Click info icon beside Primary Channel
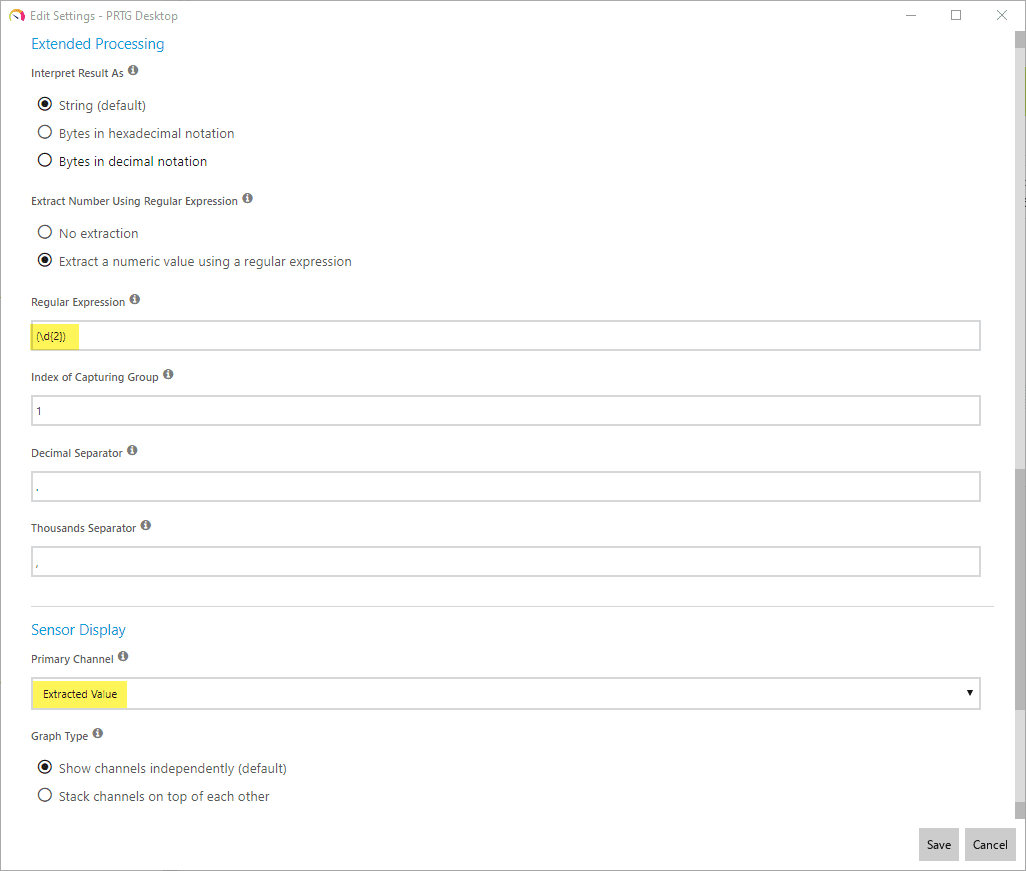Image resolution: width=1026 pixels, height=871 pixels. (123, 657)
